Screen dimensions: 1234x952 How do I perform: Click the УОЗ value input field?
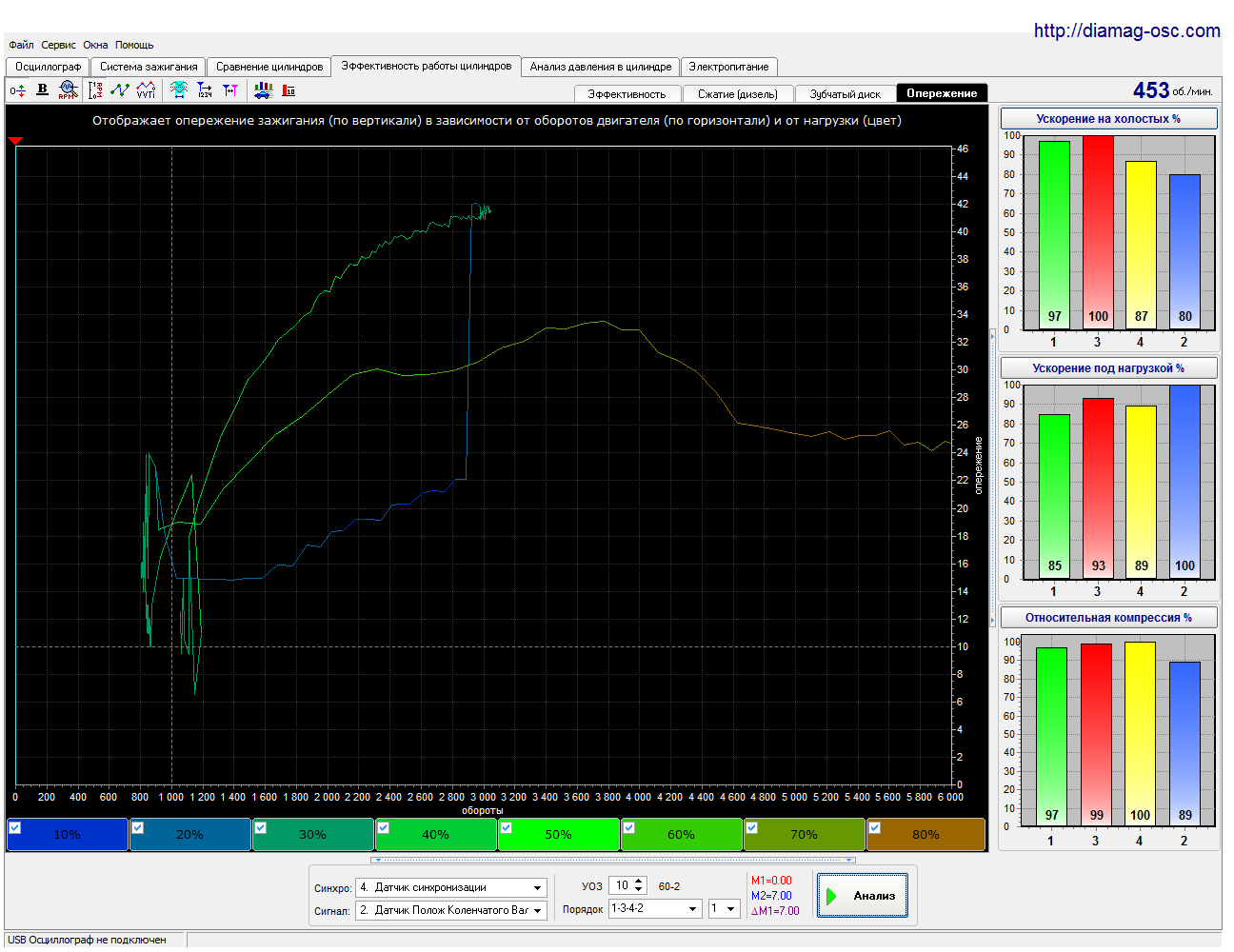pos(621,885)
